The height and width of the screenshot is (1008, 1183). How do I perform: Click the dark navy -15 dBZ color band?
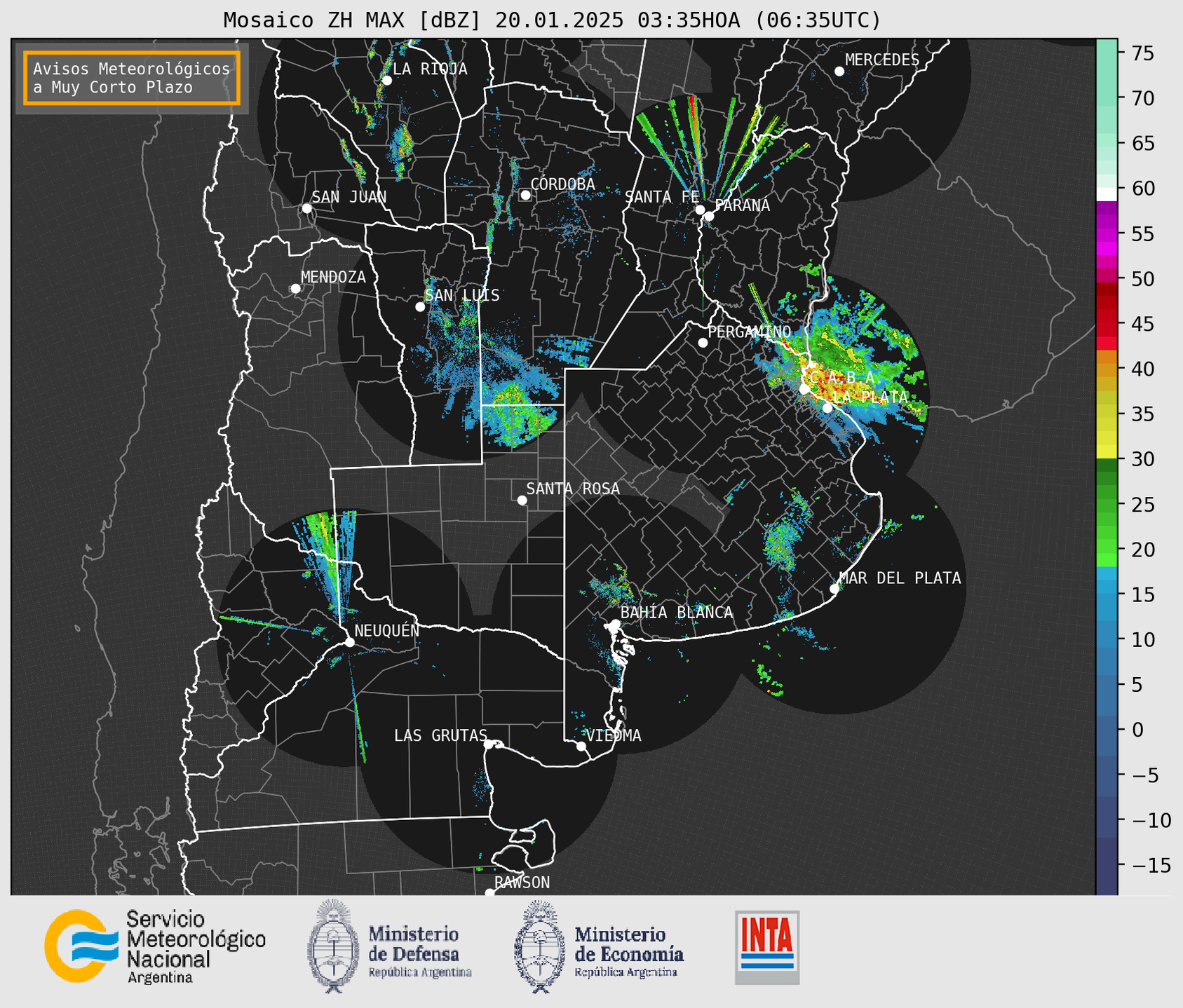pos(1107,866)
